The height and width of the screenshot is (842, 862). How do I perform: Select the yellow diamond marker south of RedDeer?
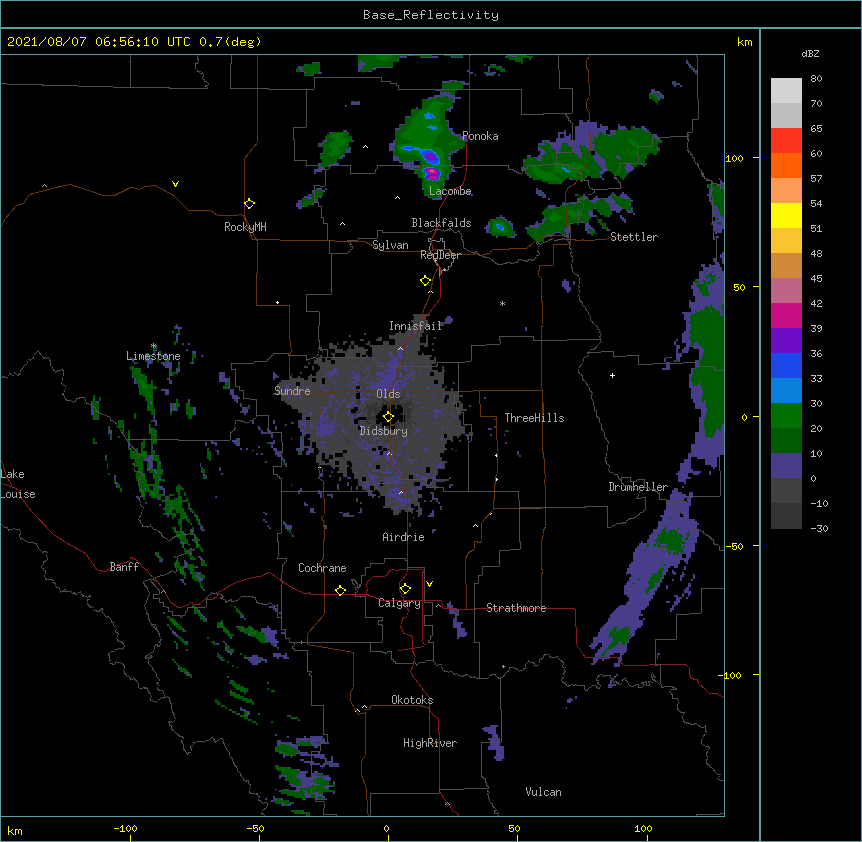coord(426,281)
